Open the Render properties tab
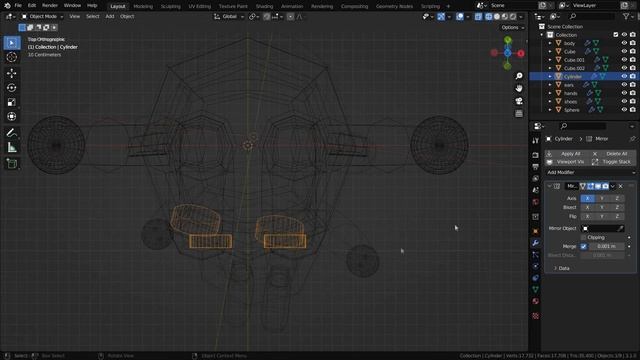The image size is (640, 360). tap(536, 156)
